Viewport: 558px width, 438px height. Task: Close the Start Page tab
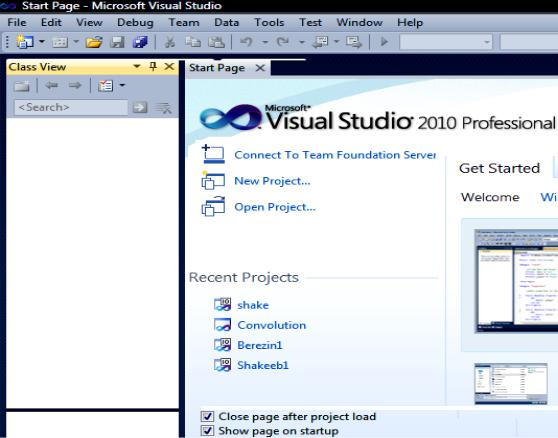pos(260,68)
